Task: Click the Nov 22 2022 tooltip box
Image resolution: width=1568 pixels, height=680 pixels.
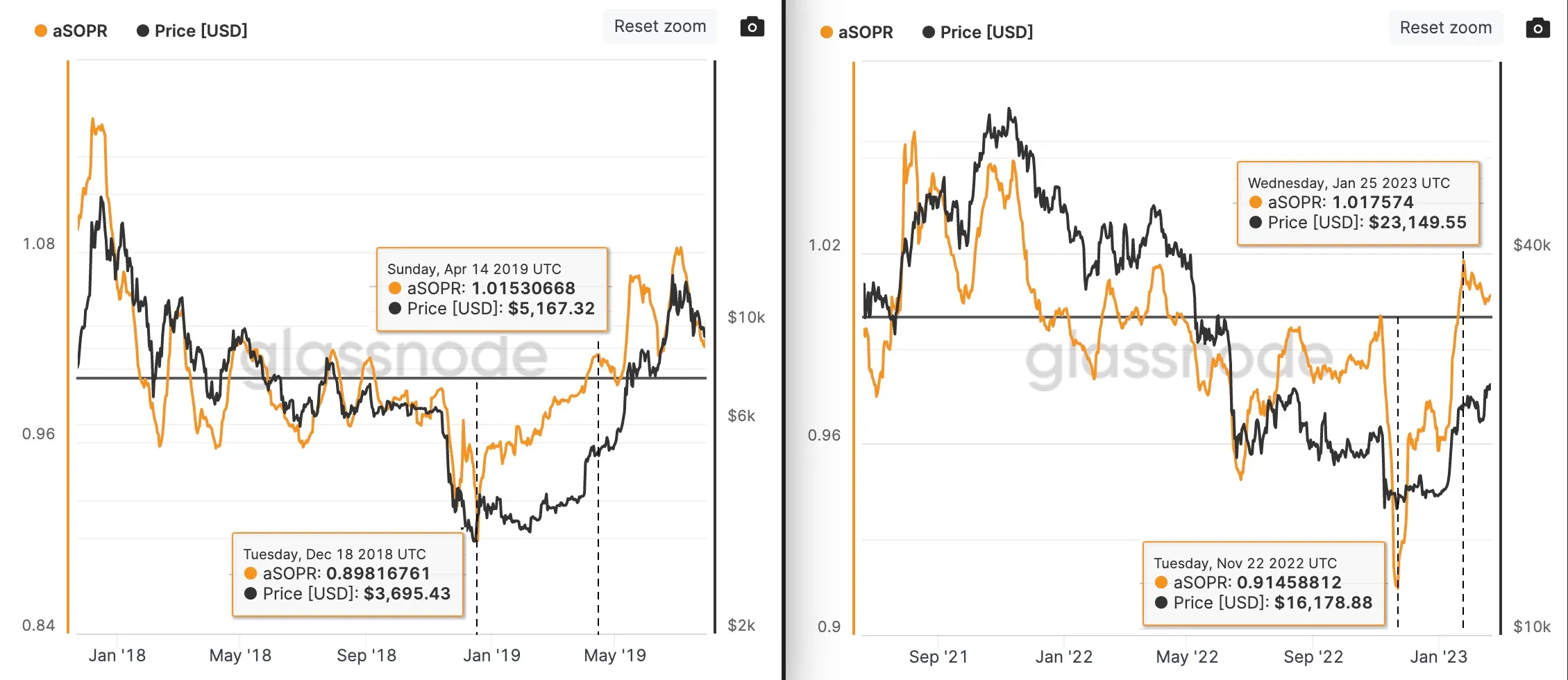Action: [1263, 583]
